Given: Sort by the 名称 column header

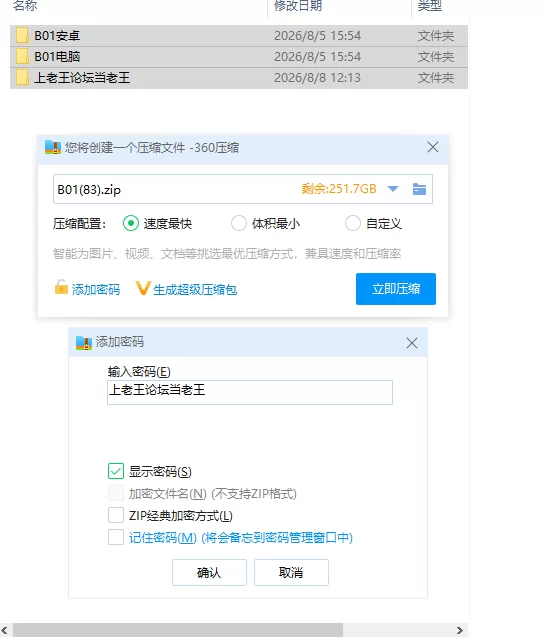Looking at the screenshot, I should (25, 6).
